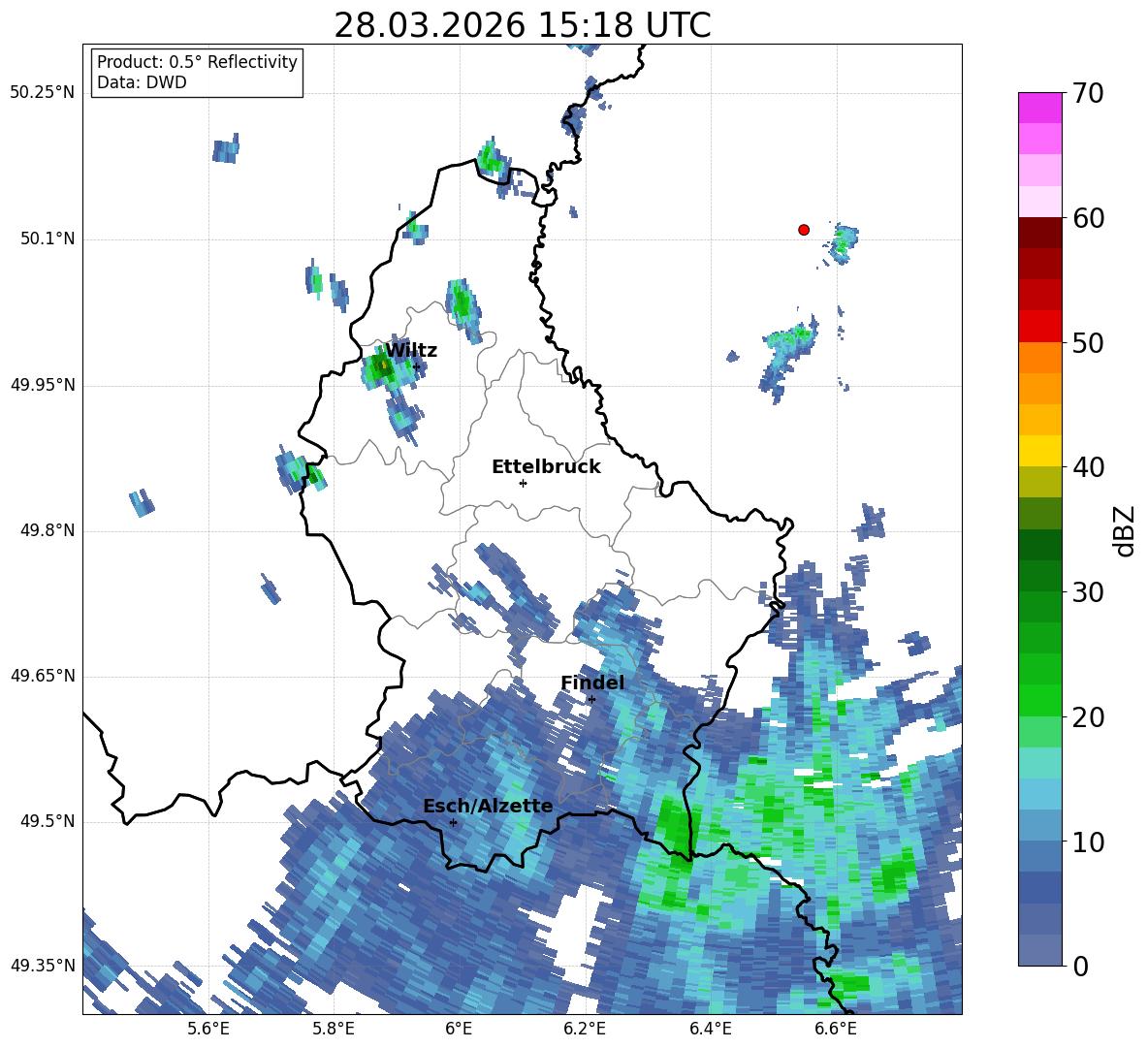Screen dimensions: 1148x1048
Task: Click the Ettelbruck city label
Action: pyautogui.click(x=546, y=467)
